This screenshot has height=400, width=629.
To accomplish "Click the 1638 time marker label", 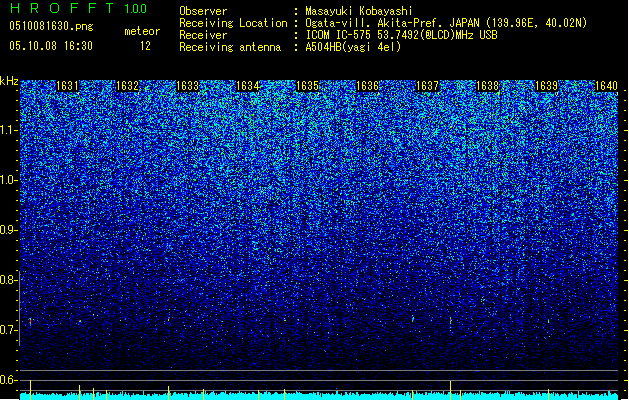I will [x=487, y=86].
